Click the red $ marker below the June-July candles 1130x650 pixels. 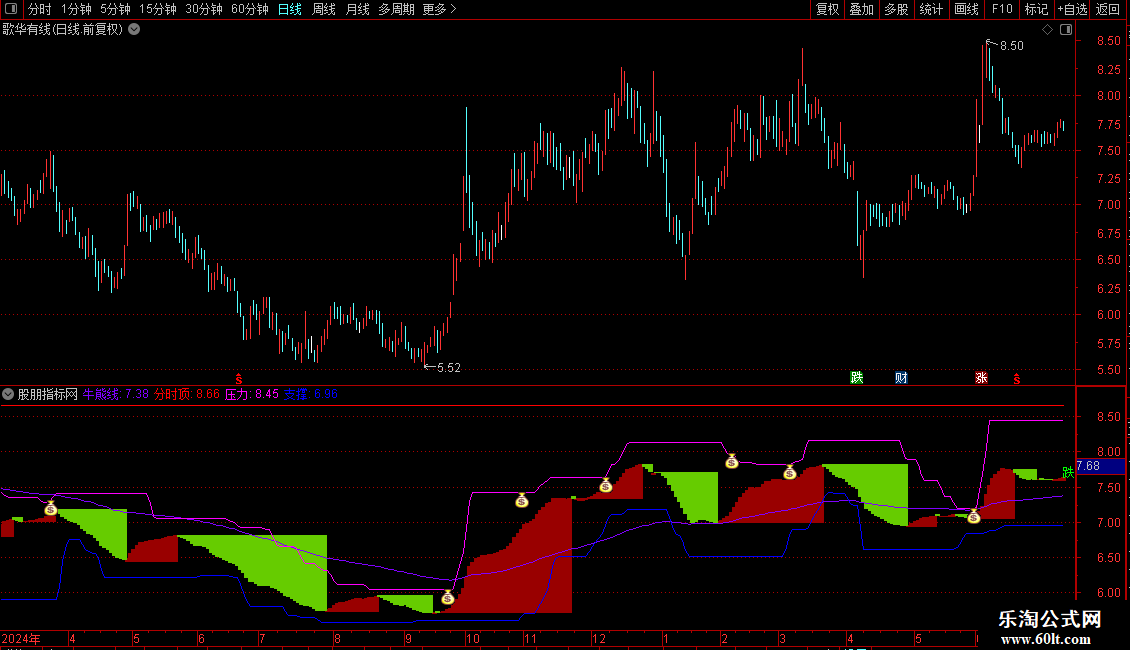(239, 379)
